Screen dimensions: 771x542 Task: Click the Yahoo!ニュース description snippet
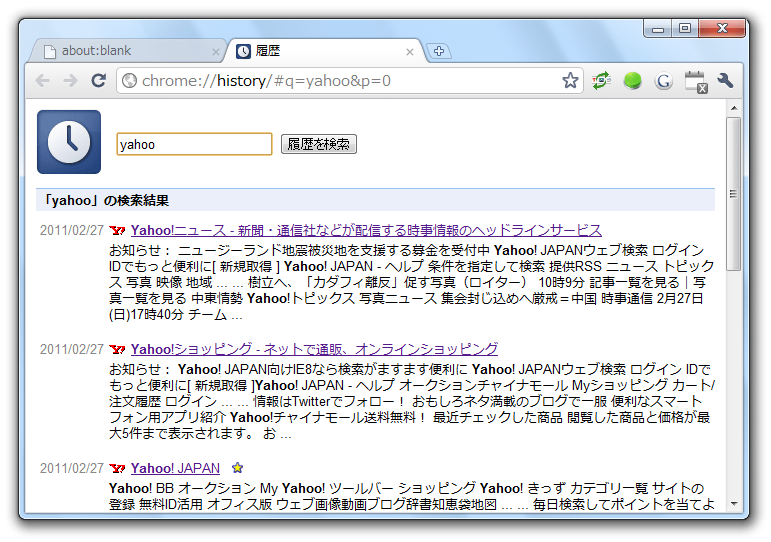[411, 282]
